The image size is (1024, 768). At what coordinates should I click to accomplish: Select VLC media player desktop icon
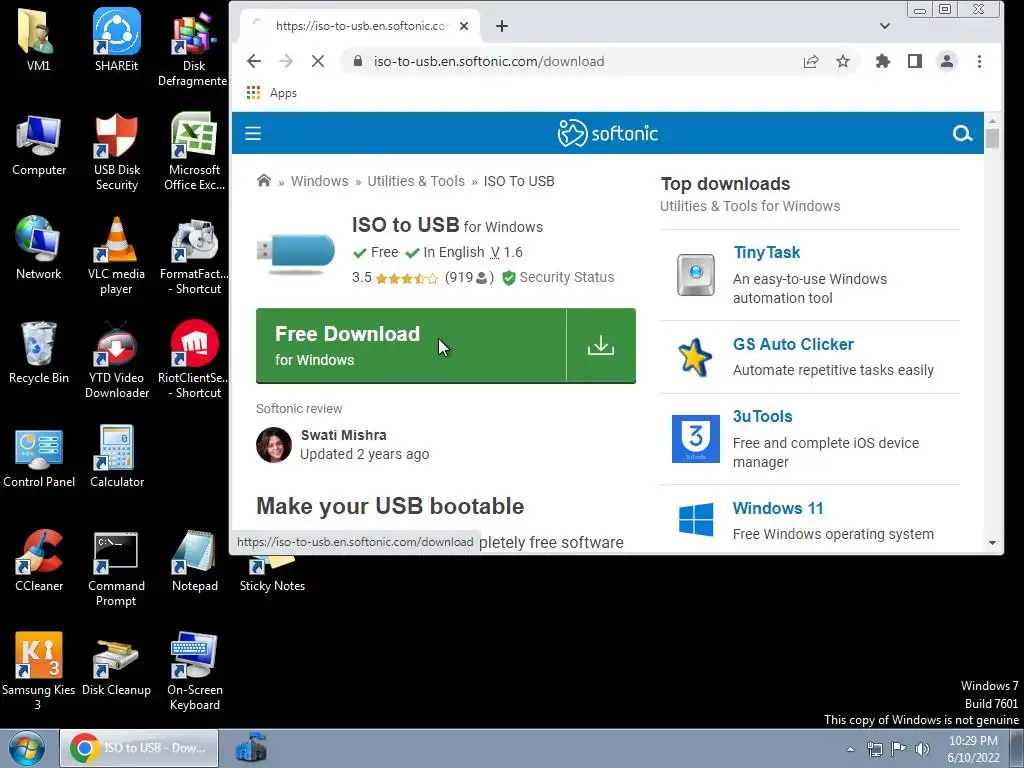[116, 255]
